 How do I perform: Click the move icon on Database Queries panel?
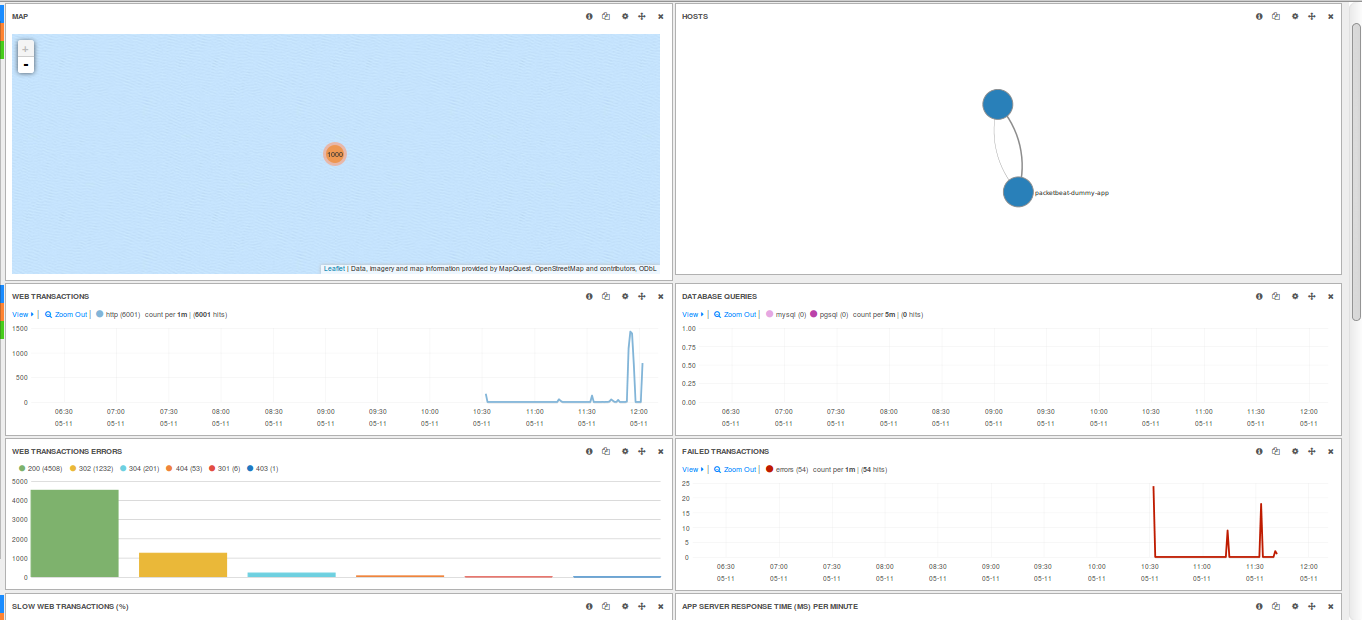click(1311, 296)
